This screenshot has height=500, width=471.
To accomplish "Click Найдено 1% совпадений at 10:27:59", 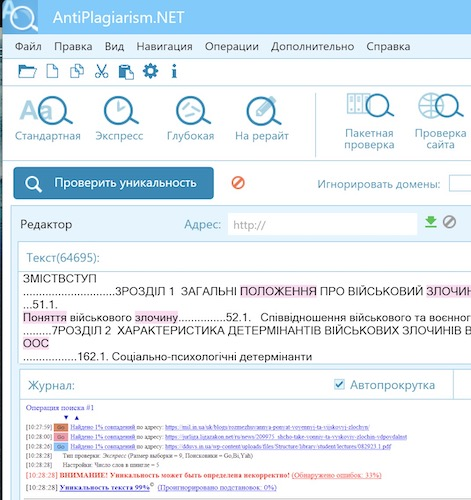I will pos(103,427).
